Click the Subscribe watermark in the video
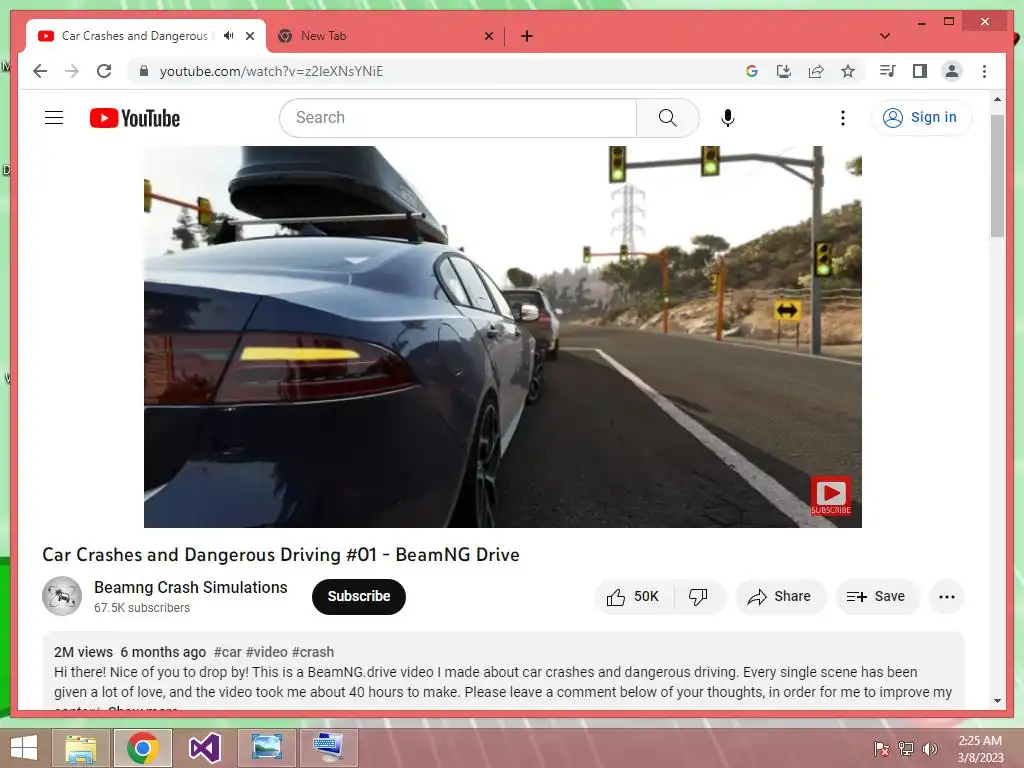Image resolution: width=1024 pixels, height=768 pixels. pyautogui.click(x=831, y=496)
